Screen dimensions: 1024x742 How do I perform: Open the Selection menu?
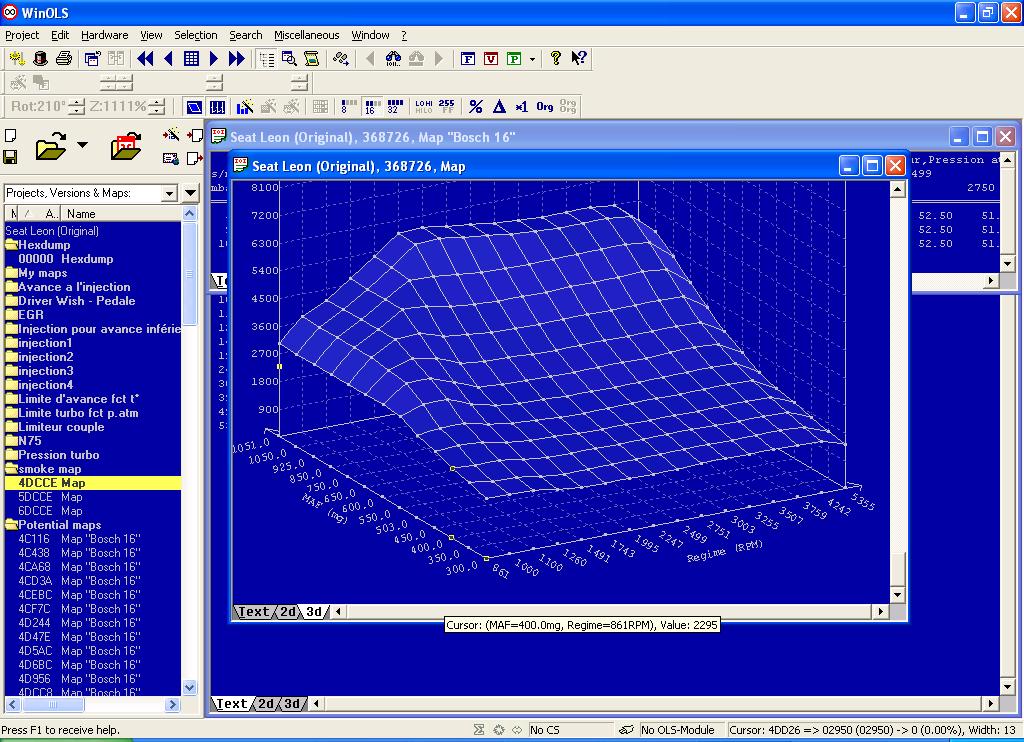tap(195, 35)
